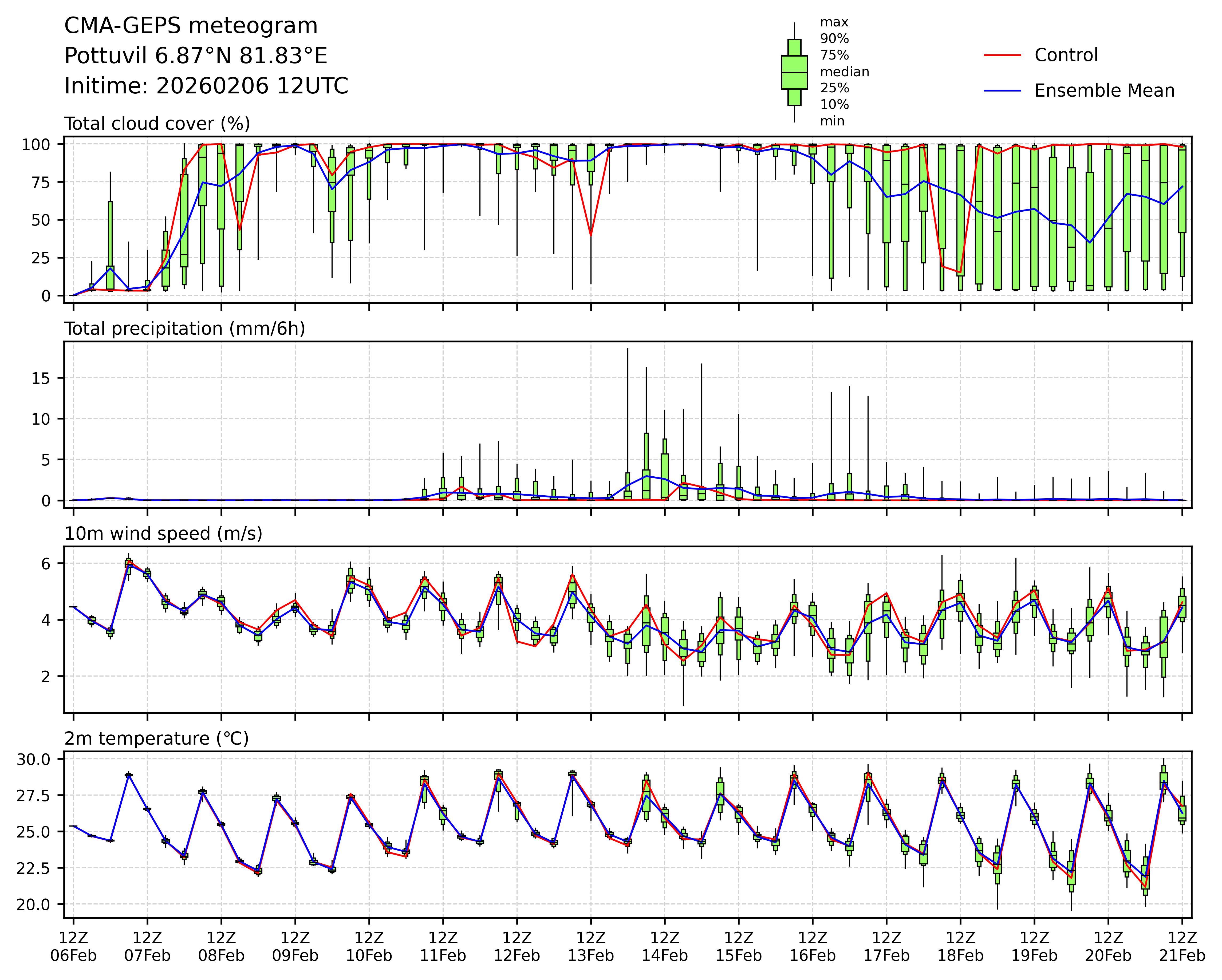
Task: Click the blue Ensemble Mean legend line
Action: click(1002, 91)
